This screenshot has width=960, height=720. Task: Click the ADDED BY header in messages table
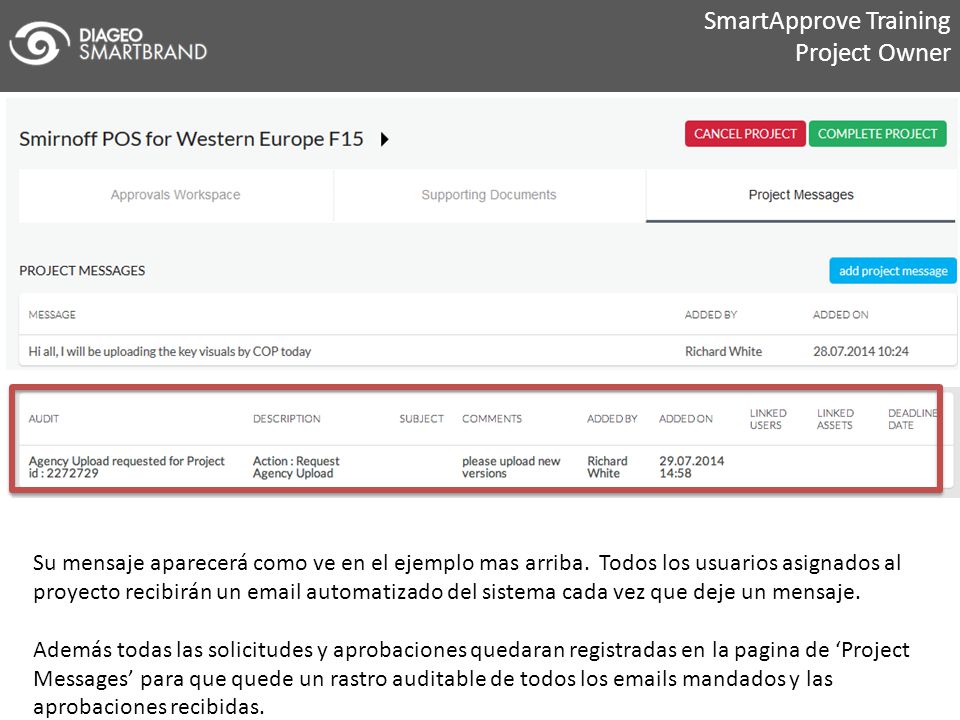pyautogui.click(x=711, y=315)
